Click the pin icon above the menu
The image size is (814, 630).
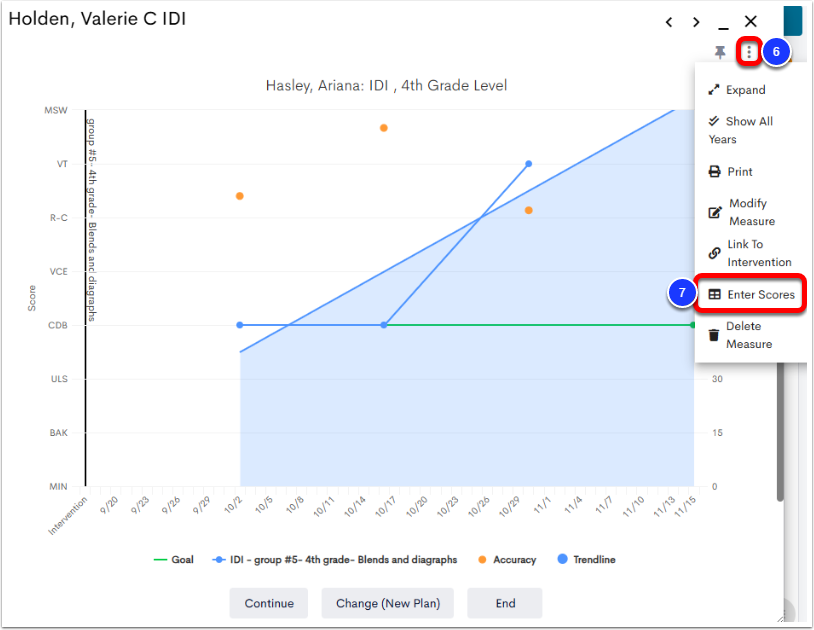(x=720, y=49)
